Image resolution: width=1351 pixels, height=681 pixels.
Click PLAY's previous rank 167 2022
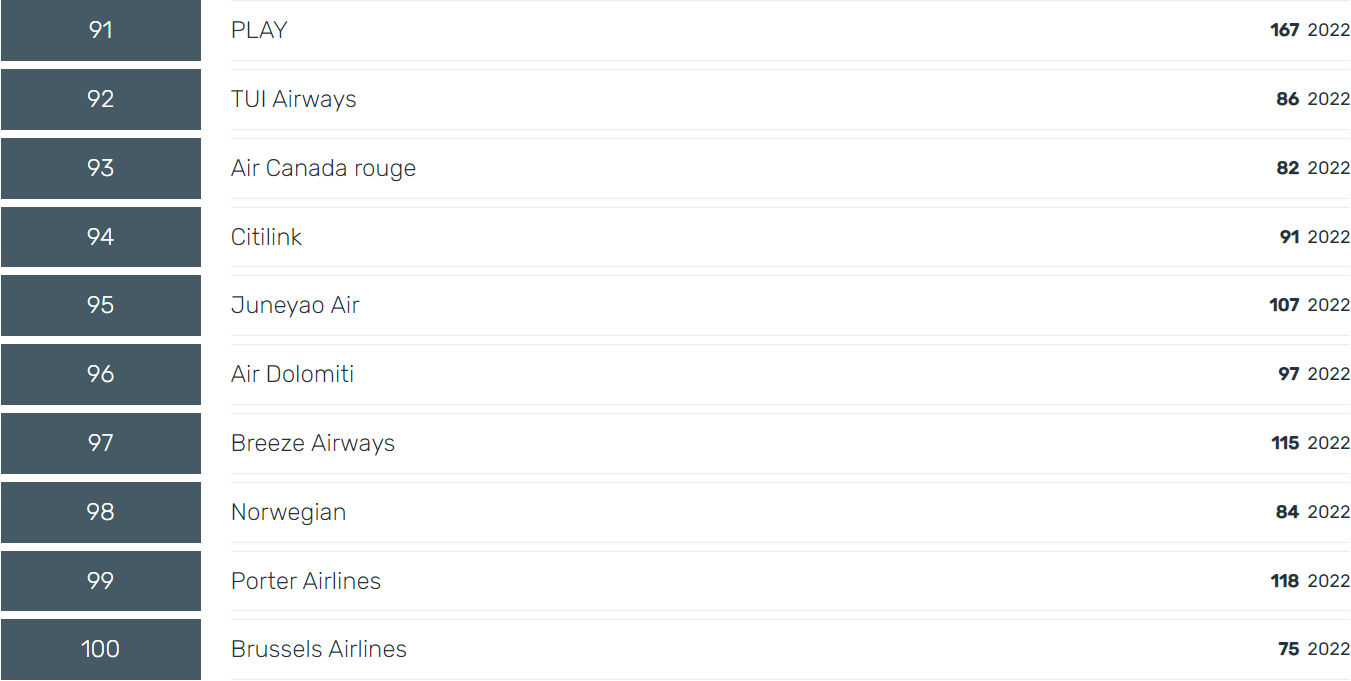click(x=1310, y=30)
